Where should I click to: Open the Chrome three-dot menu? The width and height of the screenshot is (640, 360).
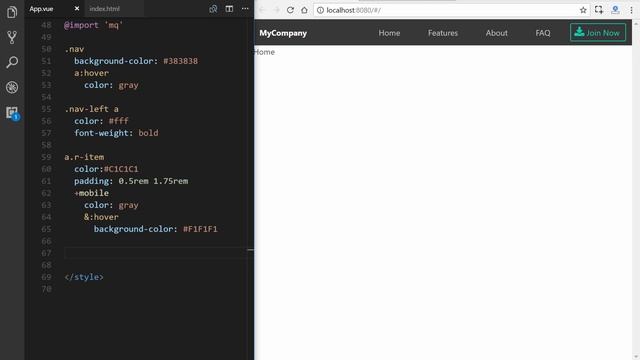point(631,10)
